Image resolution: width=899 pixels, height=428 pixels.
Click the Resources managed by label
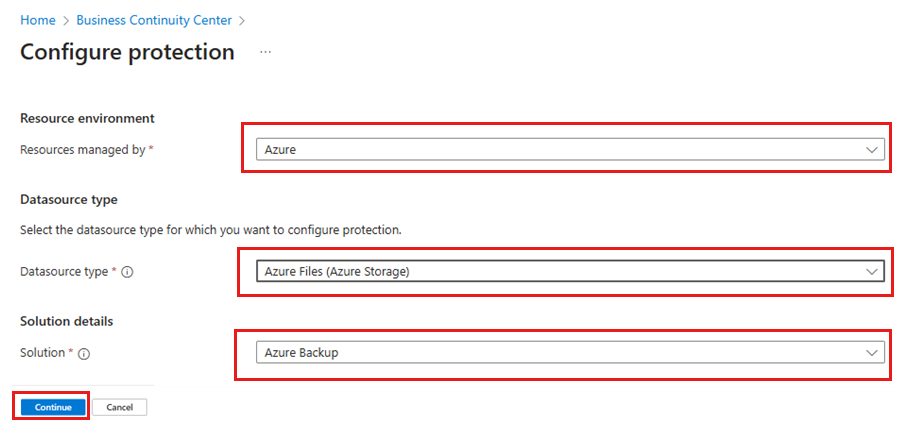pyautogui.click(x=83, y=150)
